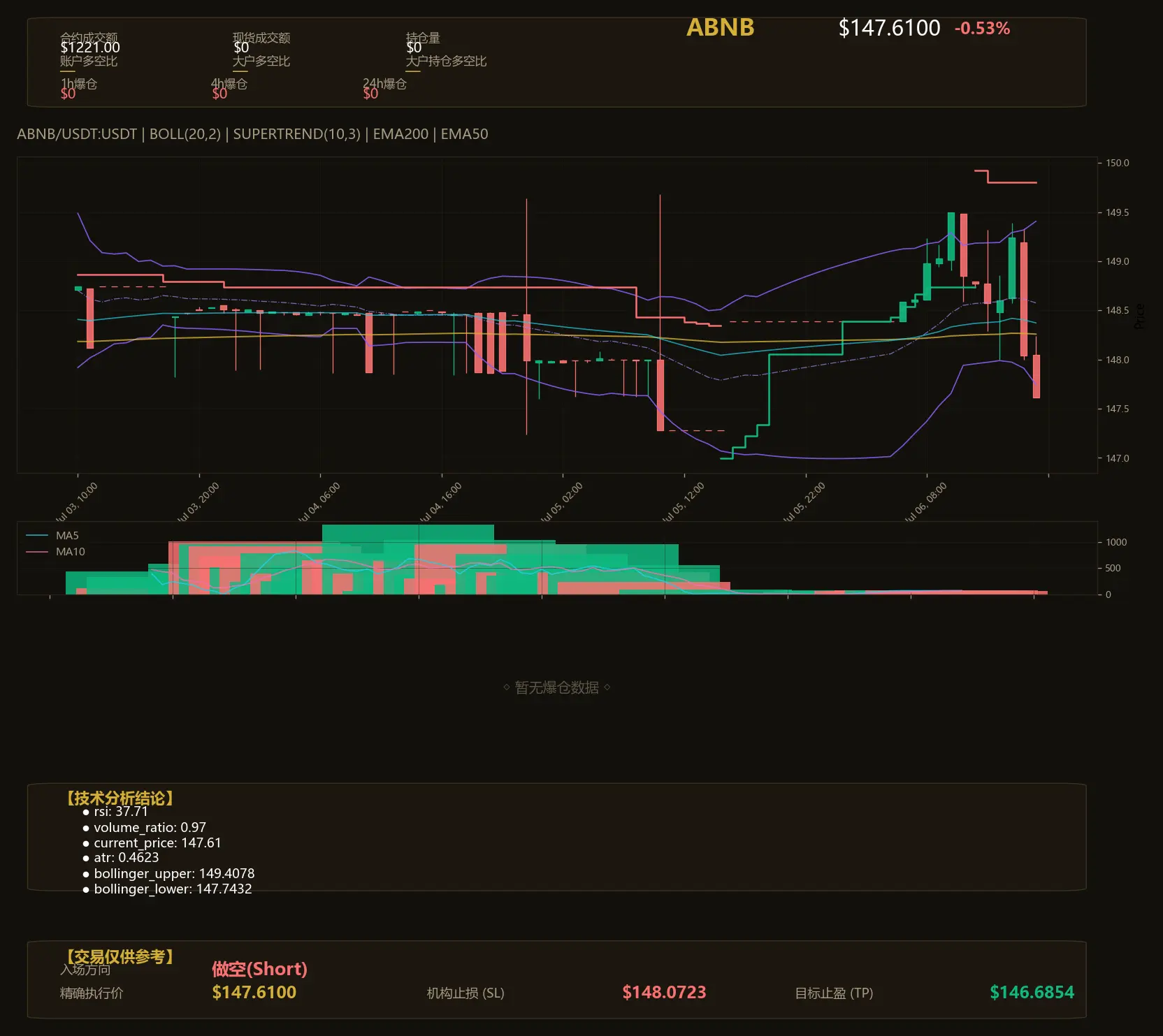The width and height of the screenshot is (1163, 1036).
Task: Click the 148.0 price axis label
Action: (x=1117, y=360)
